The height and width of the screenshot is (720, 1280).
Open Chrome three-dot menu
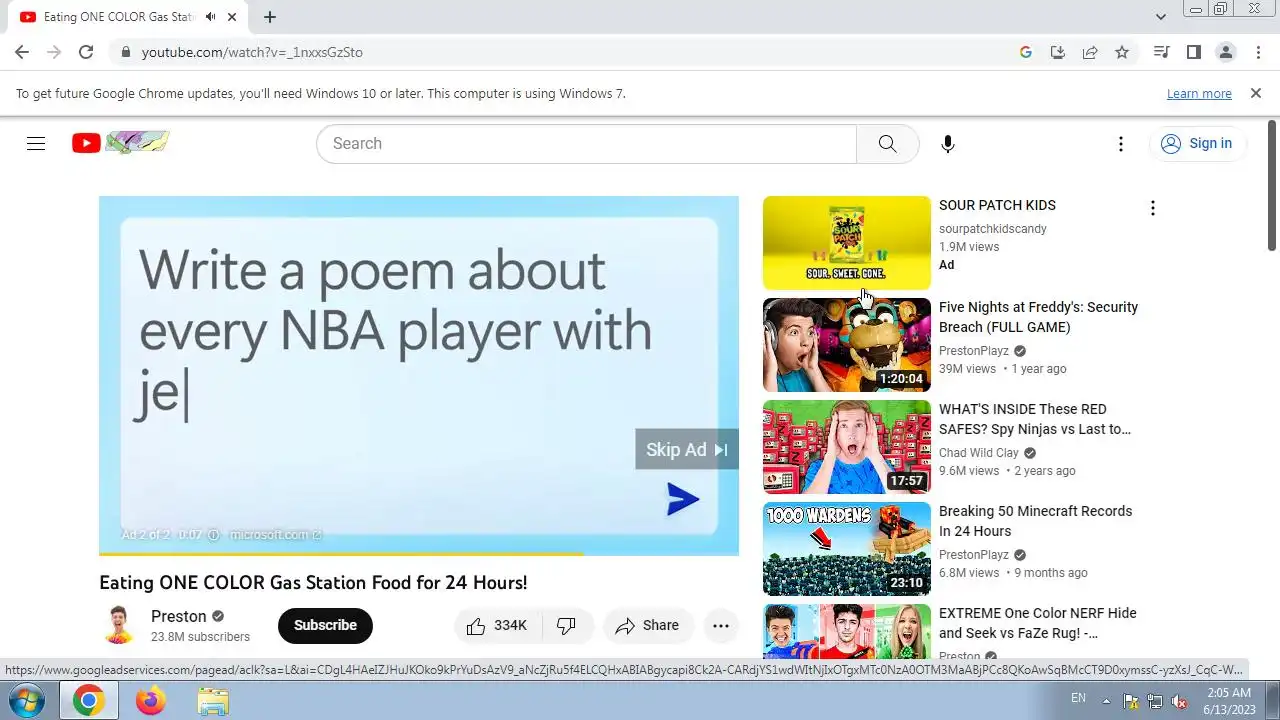tap(1256, 52)
